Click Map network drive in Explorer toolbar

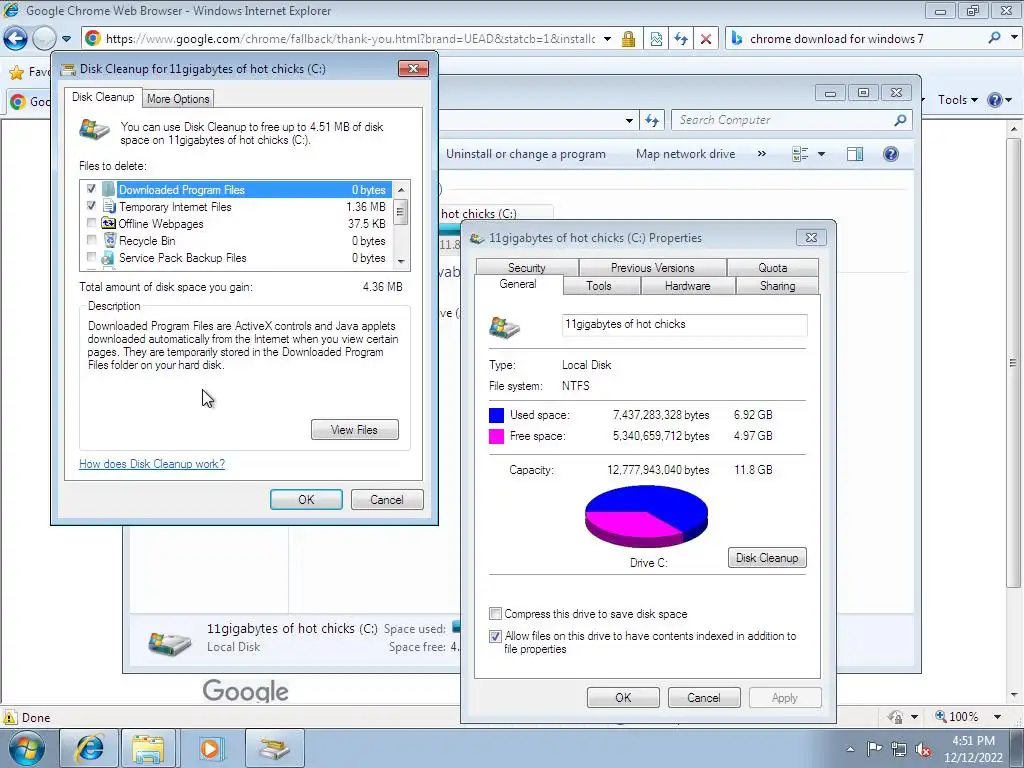coord(686,154)
